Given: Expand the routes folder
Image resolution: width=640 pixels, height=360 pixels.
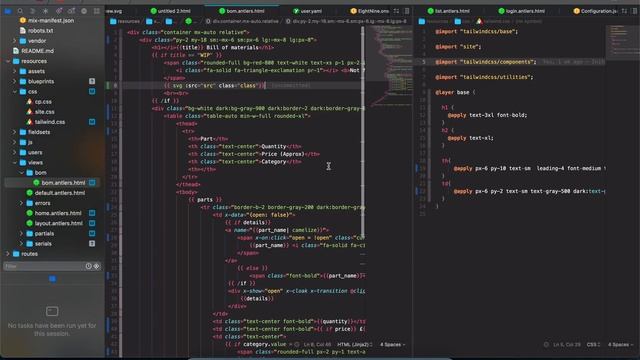Looking at the screenshot, I should point(8,254).
